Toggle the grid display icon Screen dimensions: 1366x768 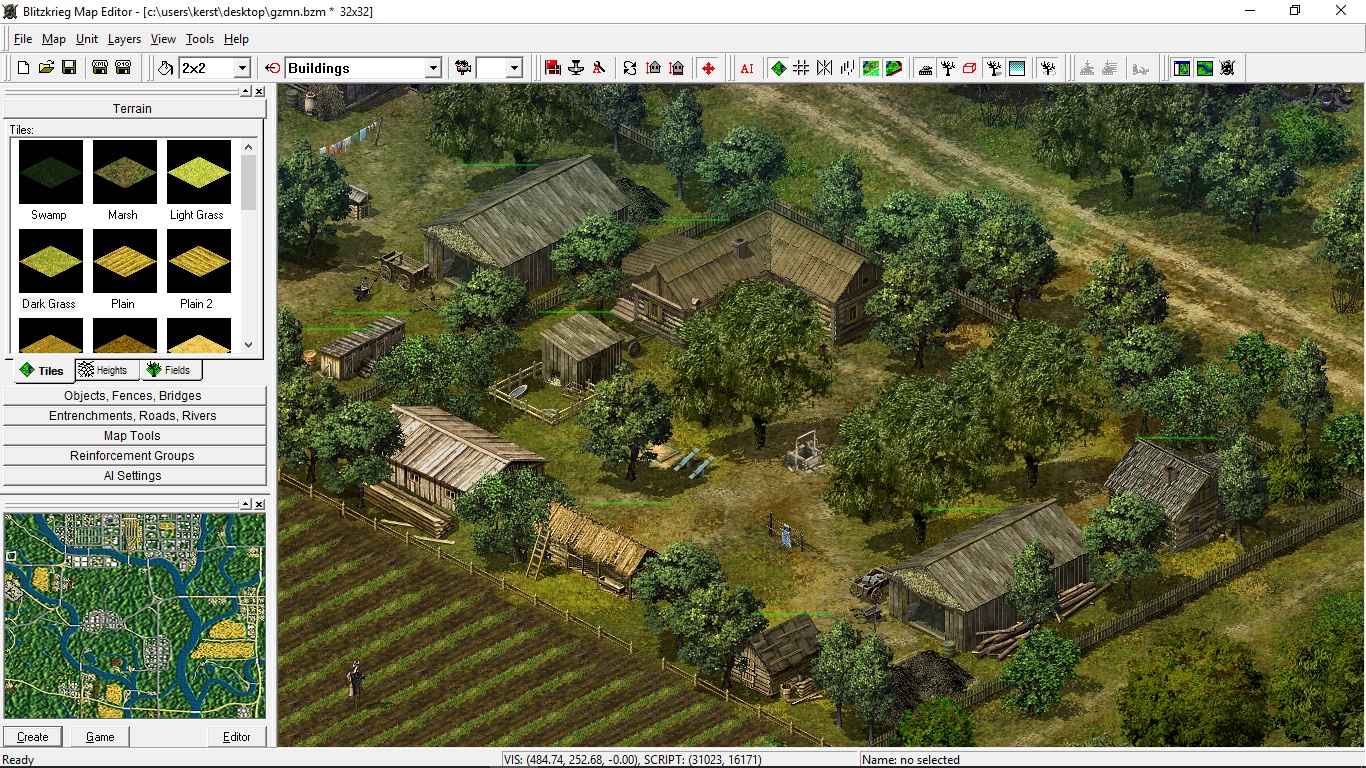click(801, 68)
